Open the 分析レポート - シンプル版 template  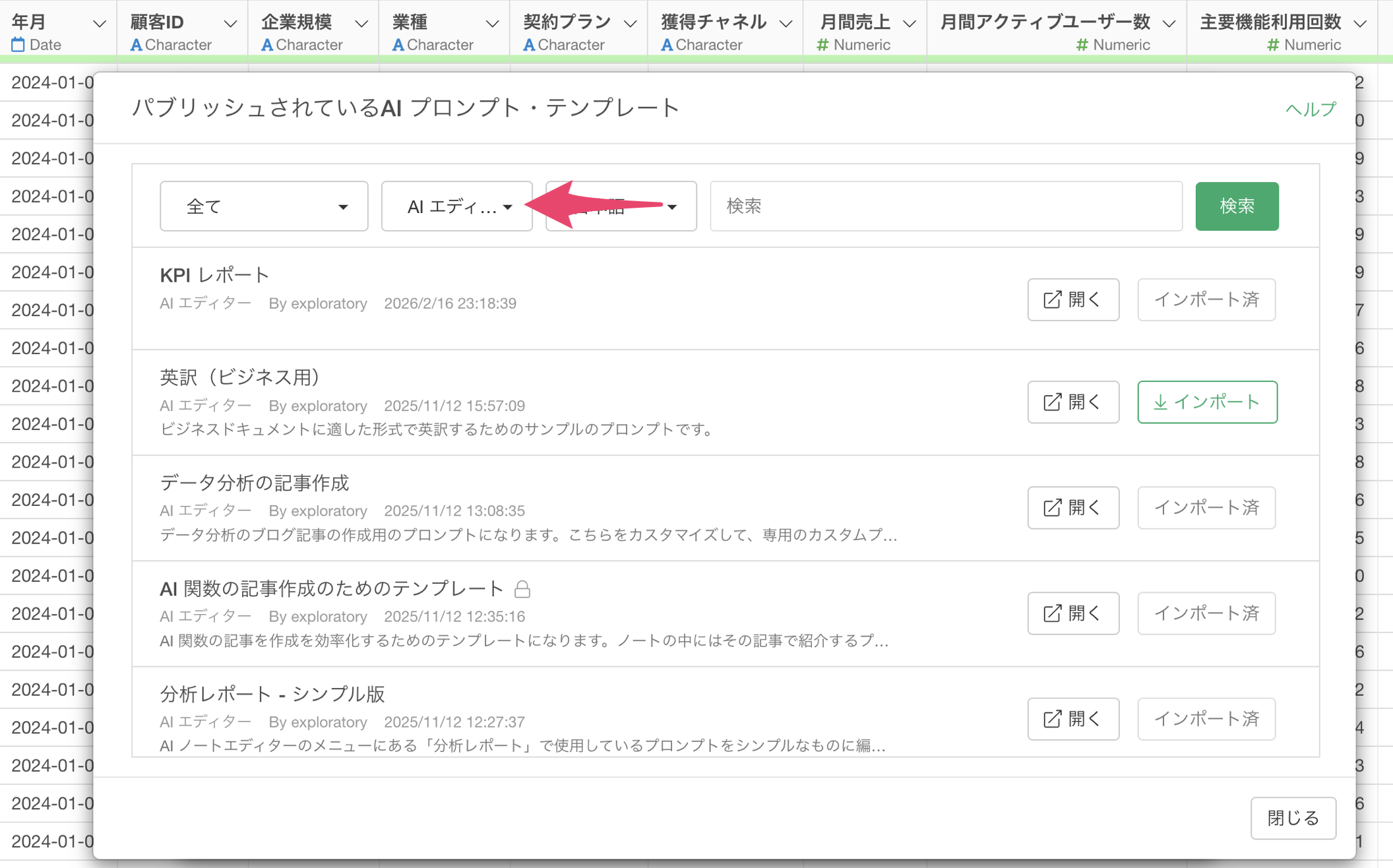click(x=1072, y=718)
